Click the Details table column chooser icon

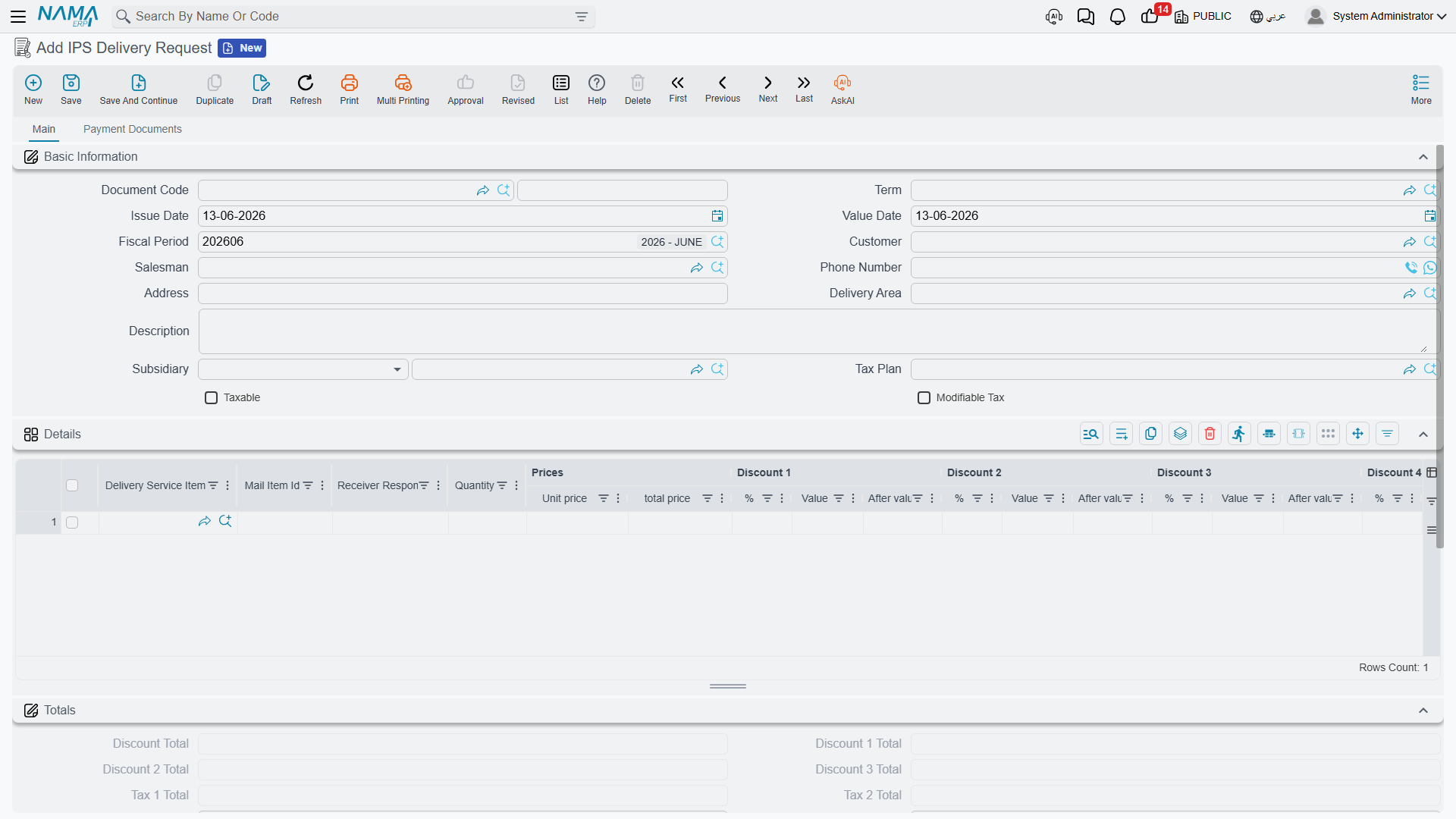tap(1432, 472)
